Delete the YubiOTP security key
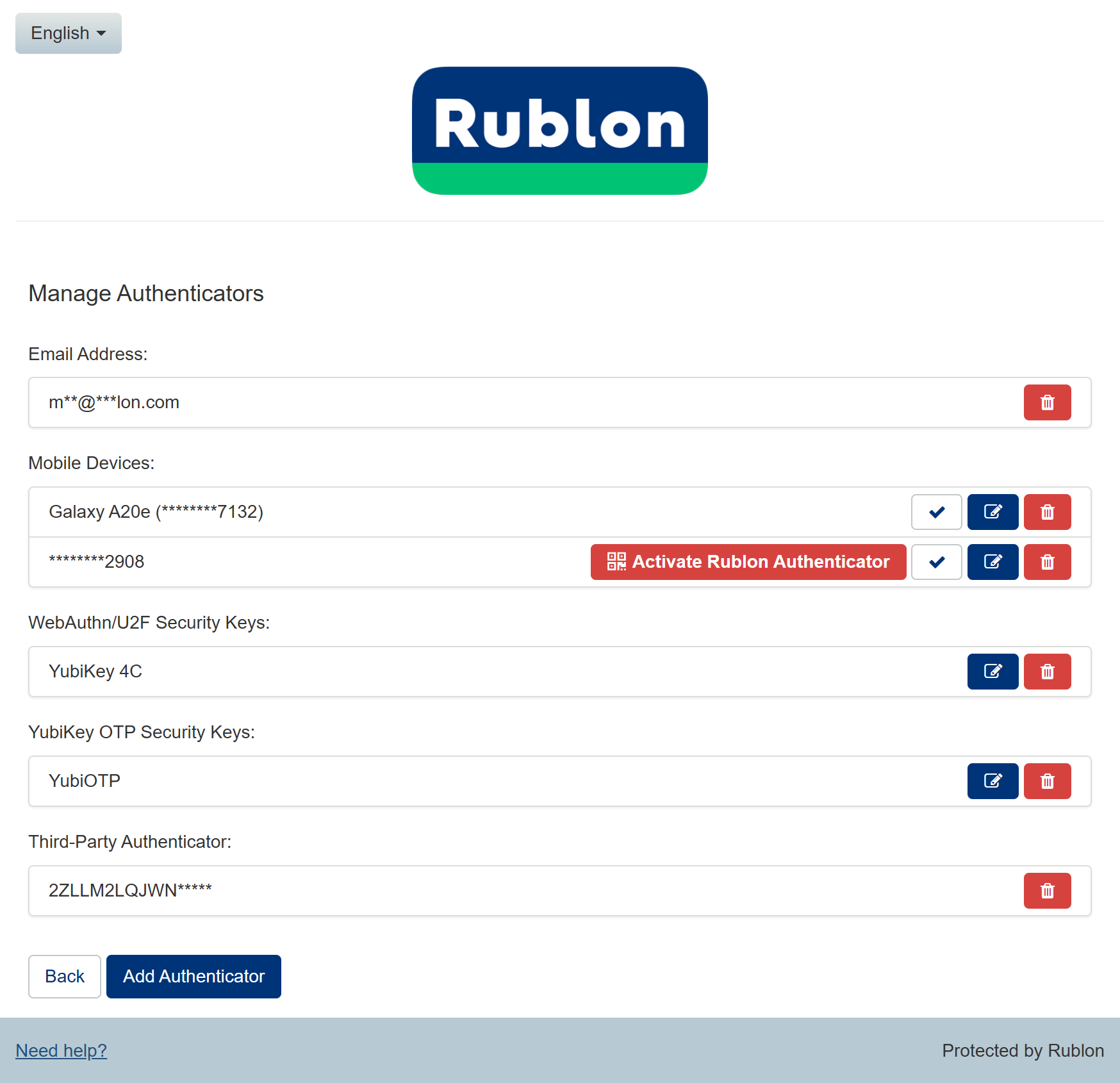Image resolution: width=1120 pixels, height=1083 pixels. 1047,781
